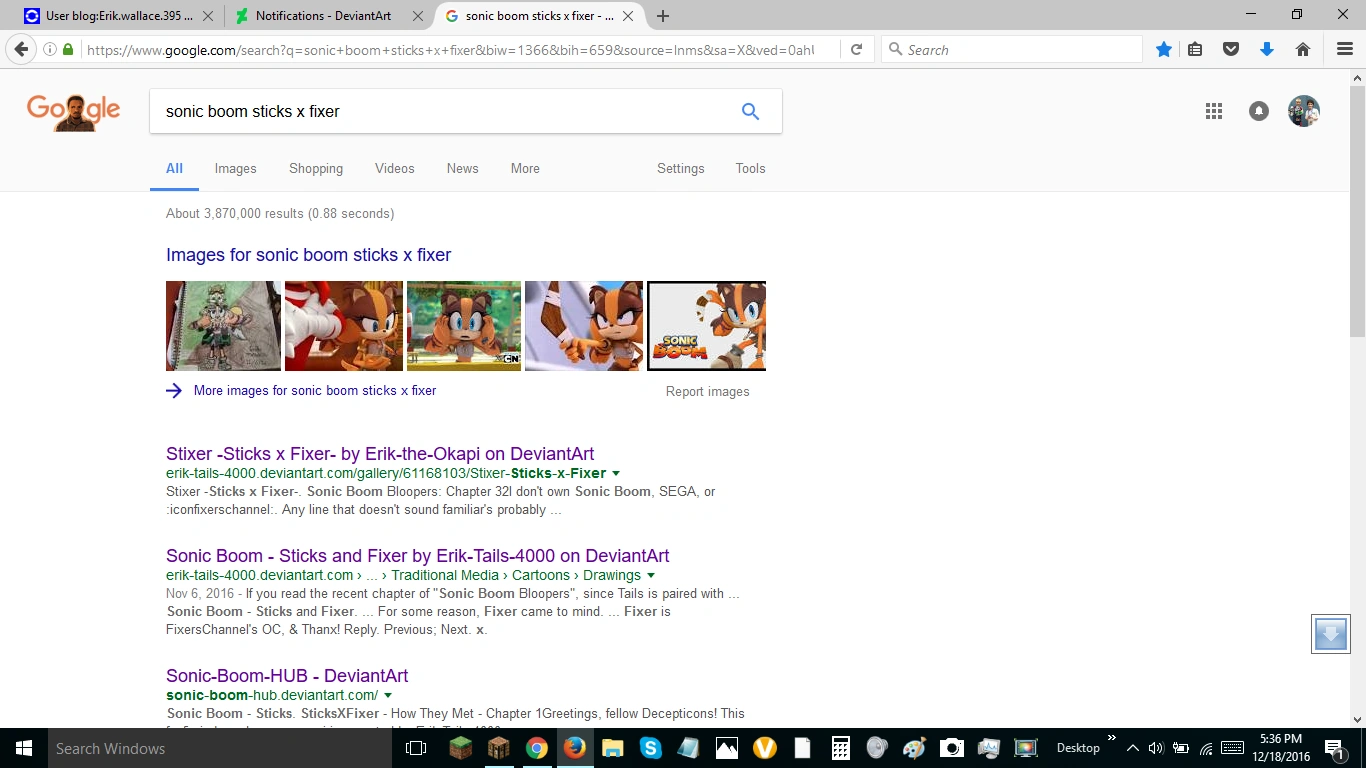Open the Pocket icon in toolbar
This screenshot has height=768, width=1366.
tap(1232, 50)
